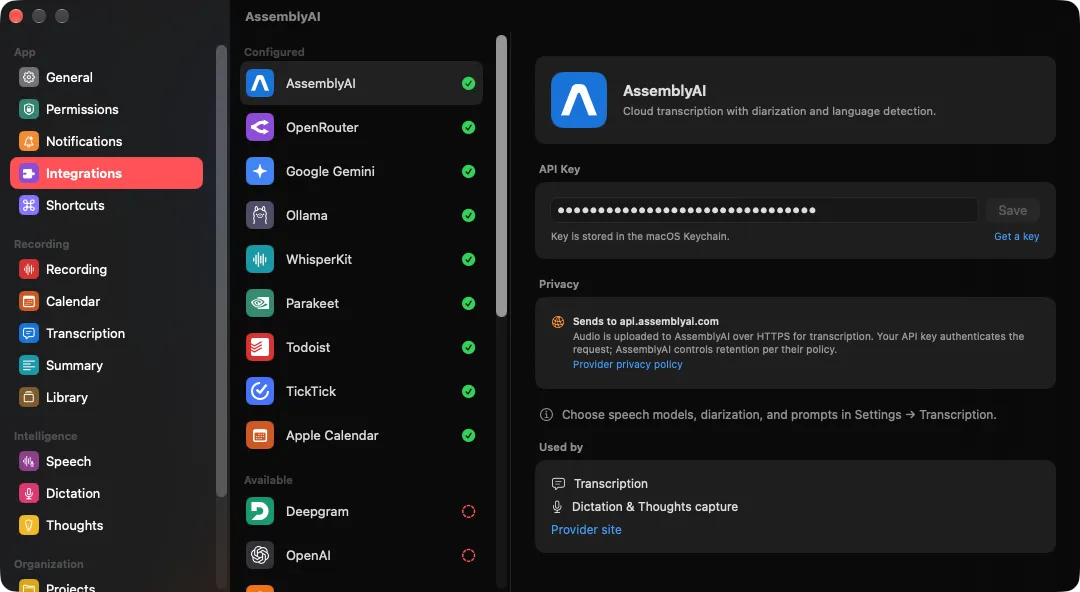
Task: Open the Provider privacy policy link
Action: (x=627, y=365)
